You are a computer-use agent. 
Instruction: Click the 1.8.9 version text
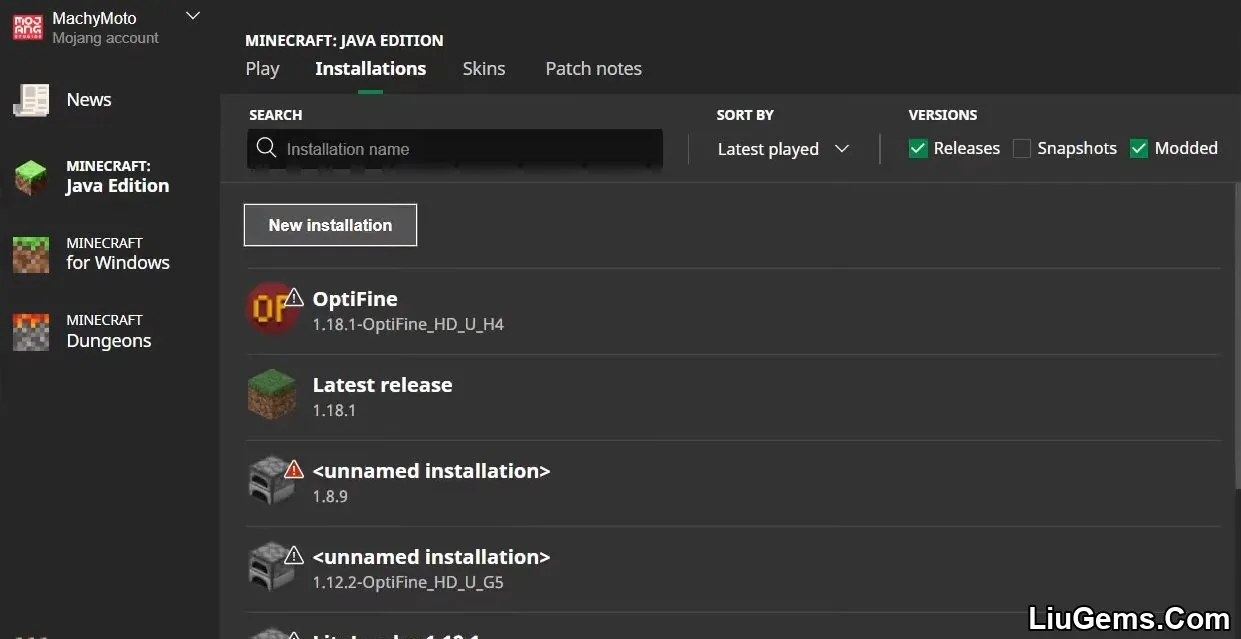click(330, 497)
